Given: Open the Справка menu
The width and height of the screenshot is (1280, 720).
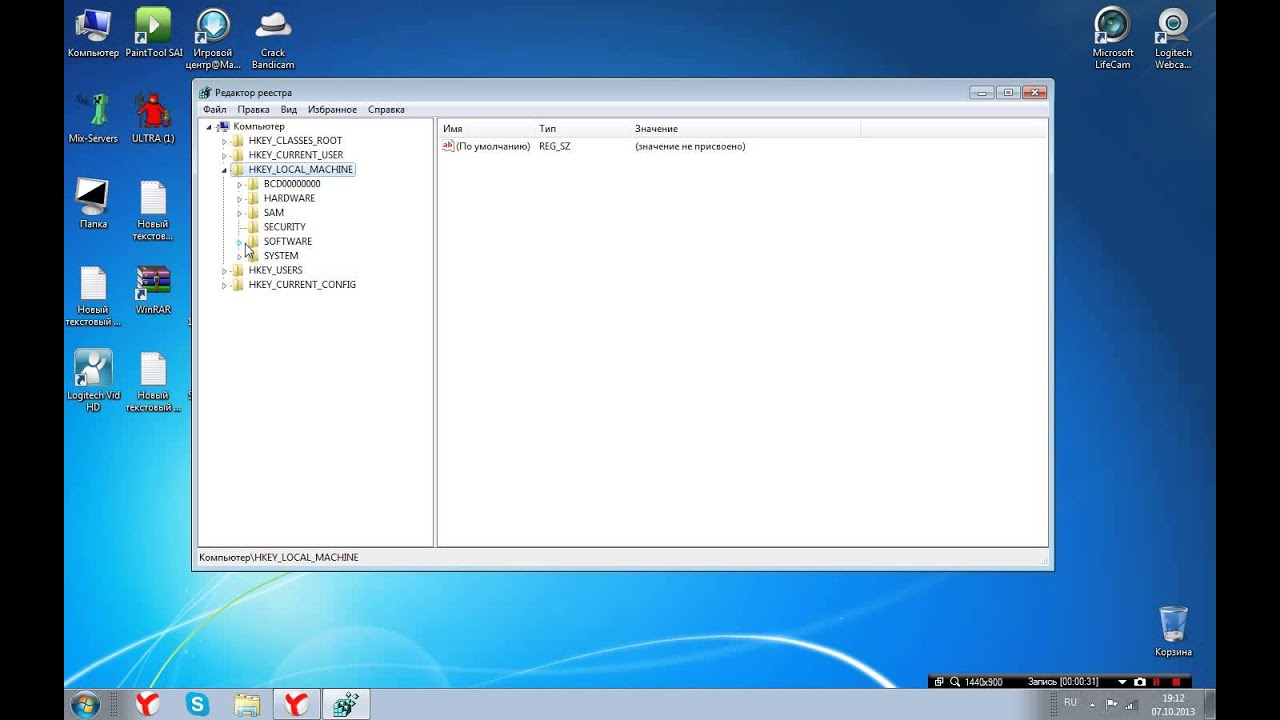Looking at the screenshot, I should click(x=386, y=109).
